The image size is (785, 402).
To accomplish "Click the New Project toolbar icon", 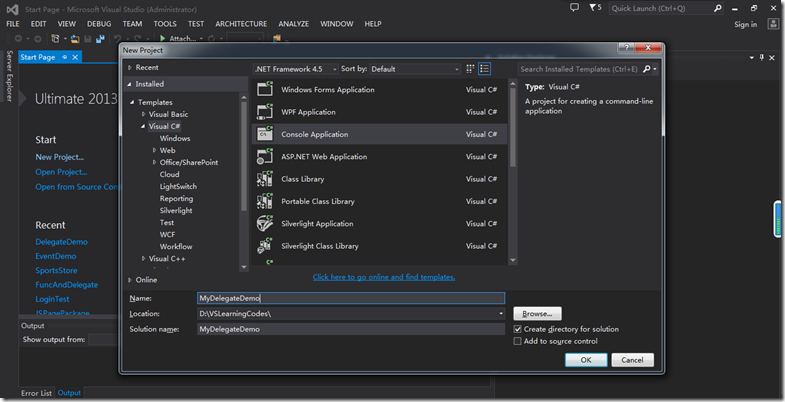I will point(56,39).
